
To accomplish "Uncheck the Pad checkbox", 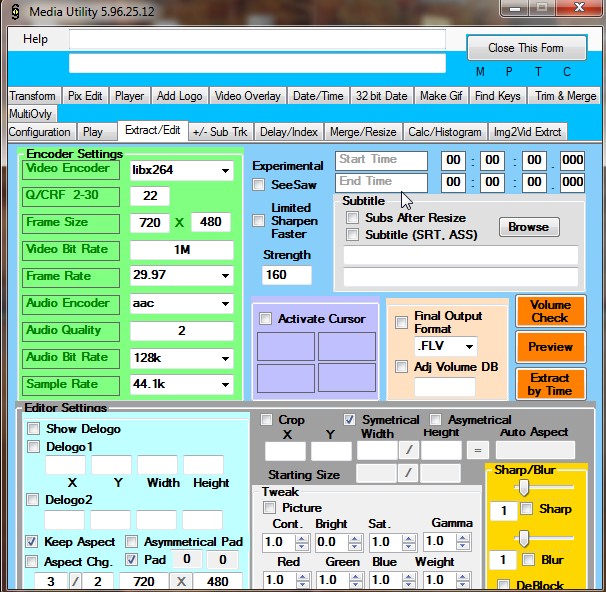I will tap(131, 559).
